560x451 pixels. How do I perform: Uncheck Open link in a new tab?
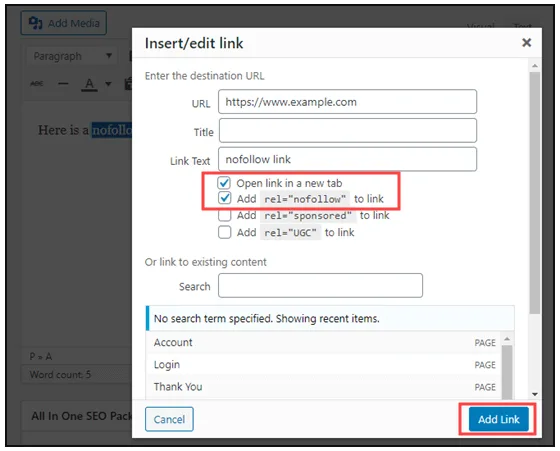tap(224, 183)
